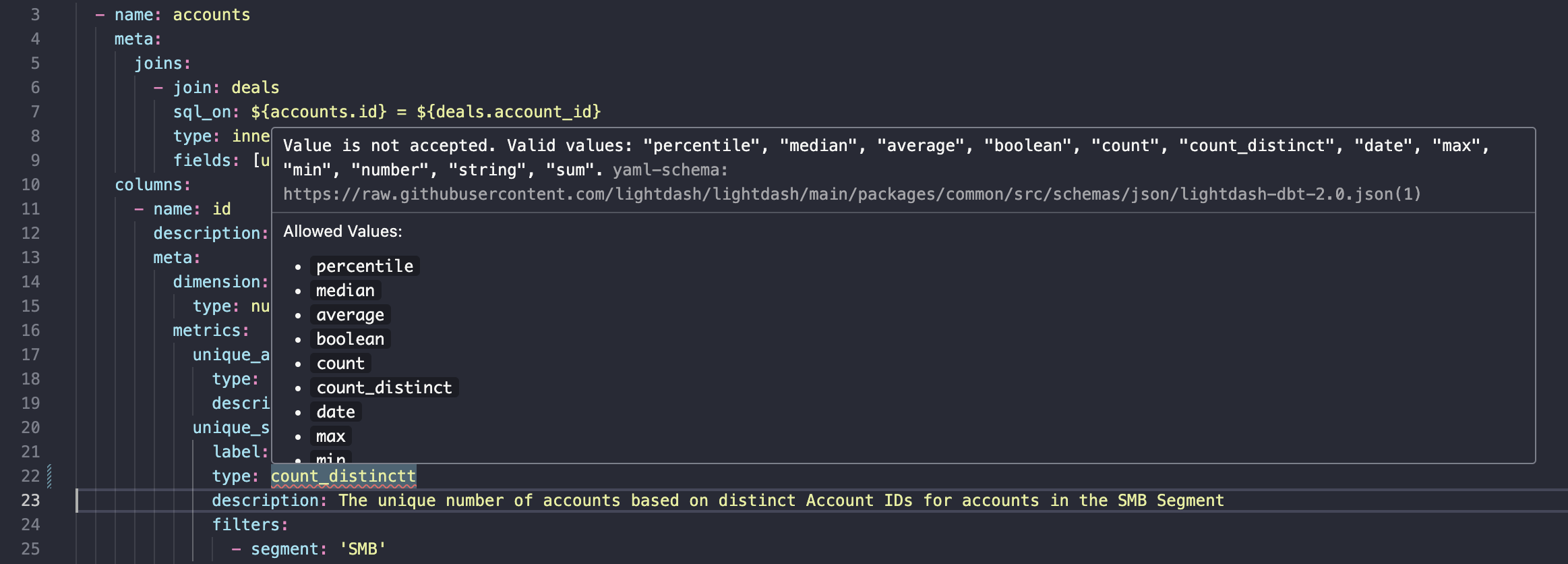1568x564 pixels.
Task: Choose date allowed value
Action: pyautogui.click(x=336, y=412)
